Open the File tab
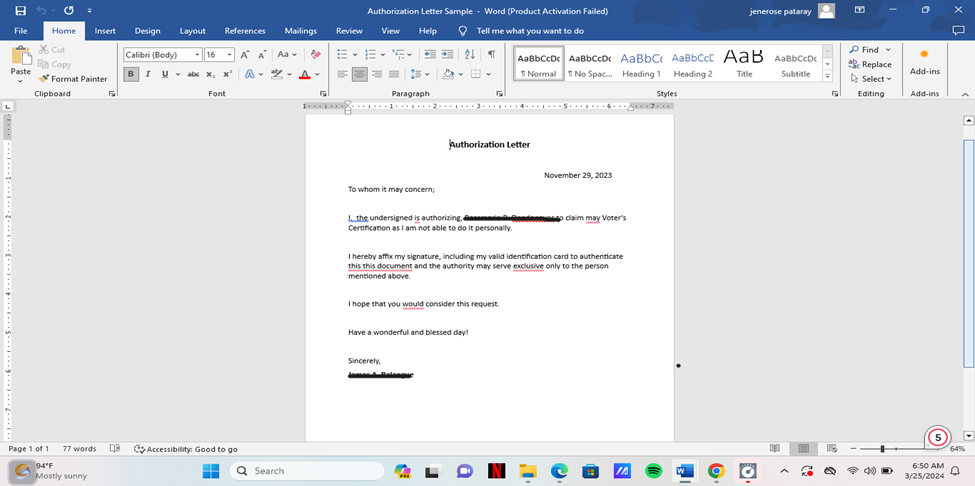975x486 pixels. 20,30
